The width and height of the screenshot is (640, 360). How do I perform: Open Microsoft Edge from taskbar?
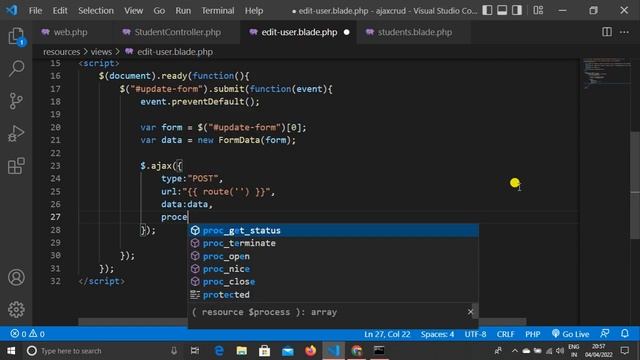pos(219,351)
